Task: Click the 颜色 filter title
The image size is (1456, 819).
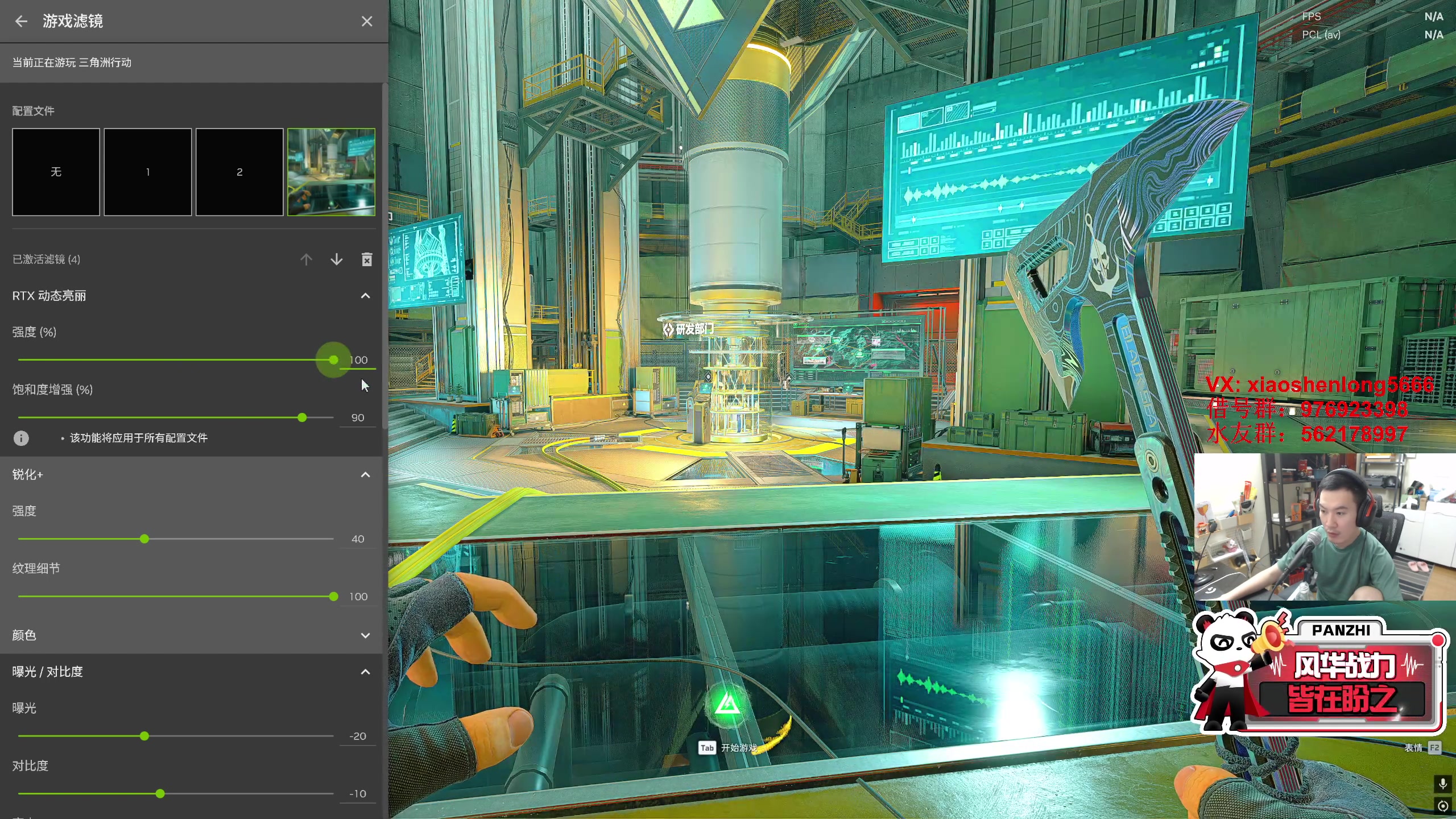Action: pos(24,635)
